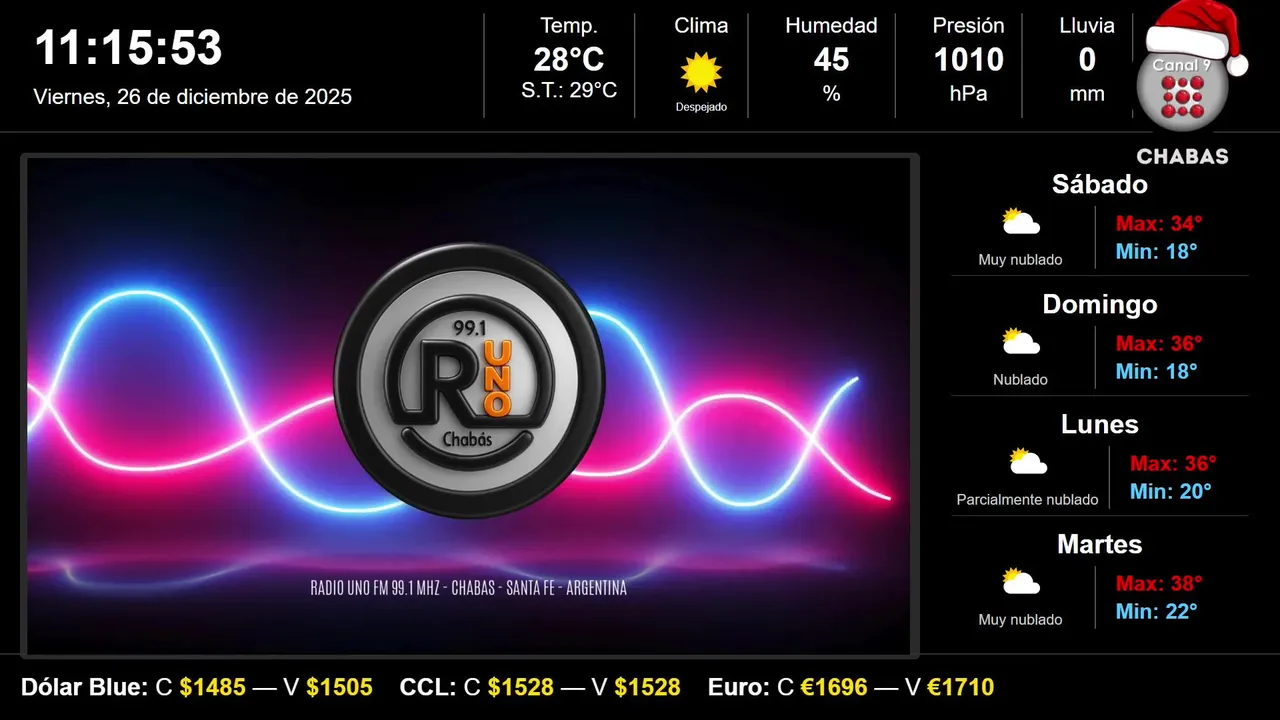Click the CCL label in ticker
The width and height of the screenshot is (1280, 720).
click(427, 687)
